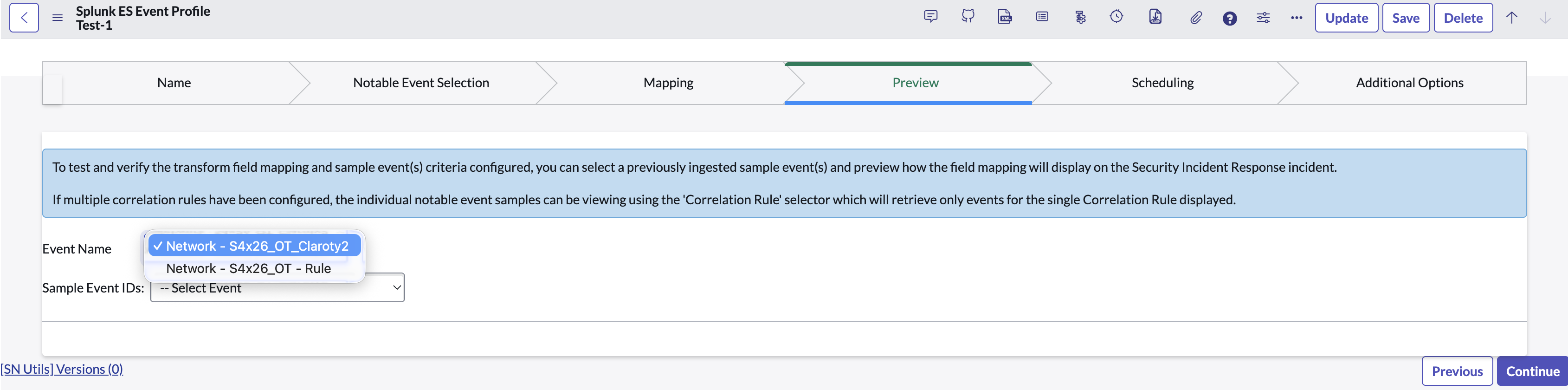
Task: Click the 'Splunk ES Event Profile' title text
Action: pyautogui.click(x=143, y=11)
